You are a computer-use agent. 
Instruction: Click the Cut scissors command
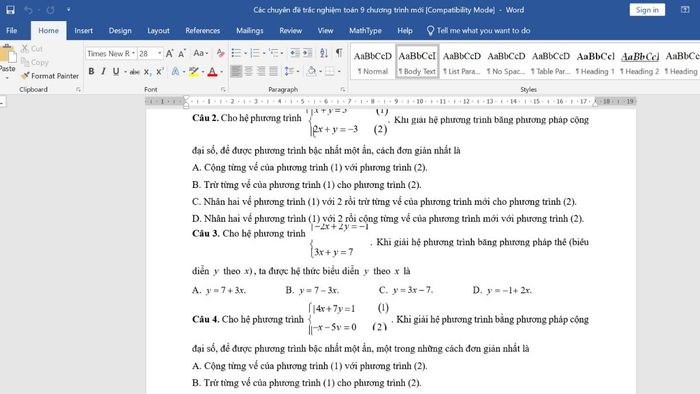[32, 49]
